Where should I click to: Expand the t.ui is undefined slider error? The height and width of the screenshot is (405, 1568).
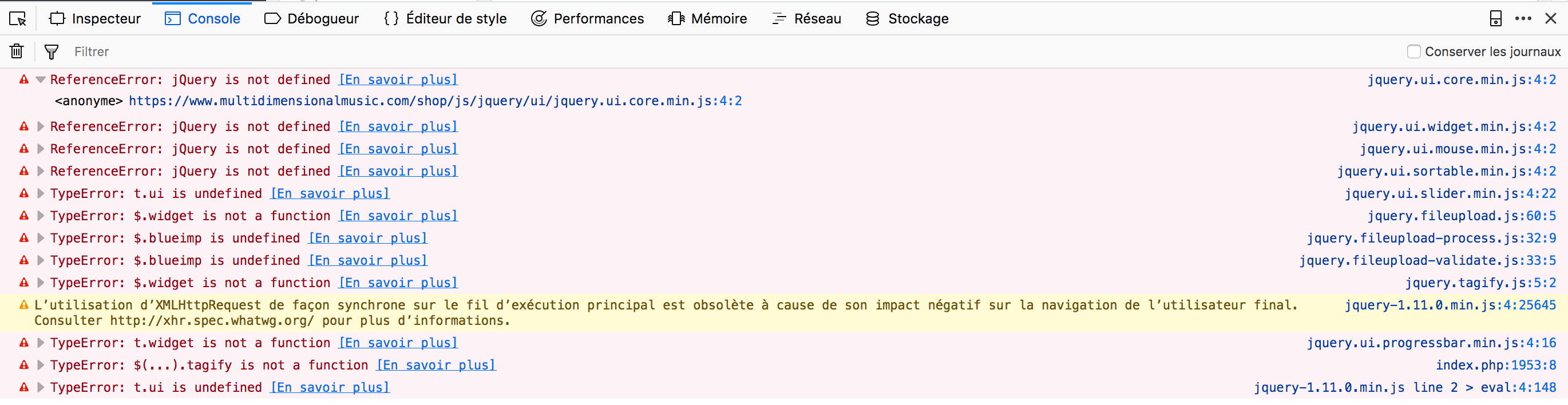(x=41, y=193)
